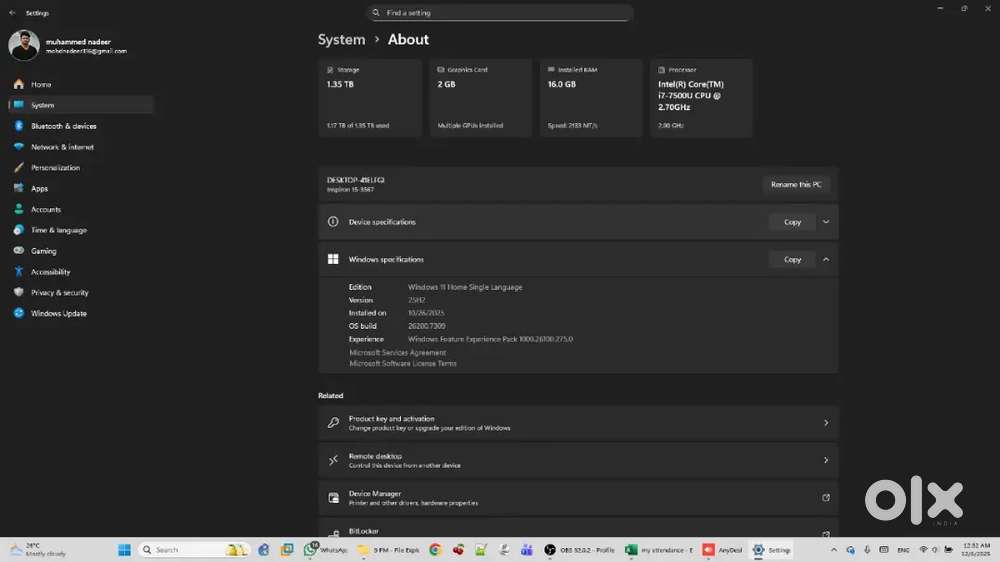Click the back arrow in Settings
Image resolution: width=1000 pixels, height=562 pixels.
[12, 13]
